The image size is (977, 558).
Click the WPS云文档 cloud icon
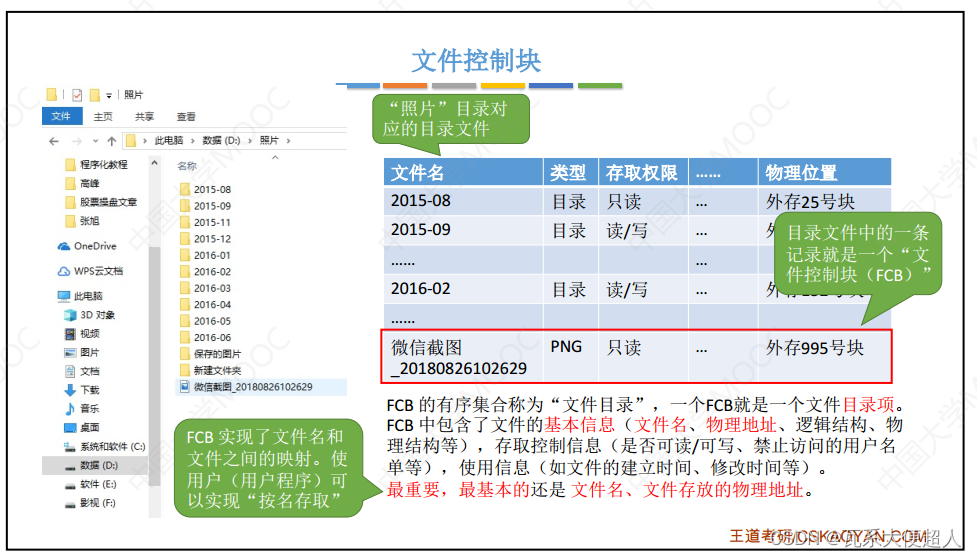tap(64, 271)
